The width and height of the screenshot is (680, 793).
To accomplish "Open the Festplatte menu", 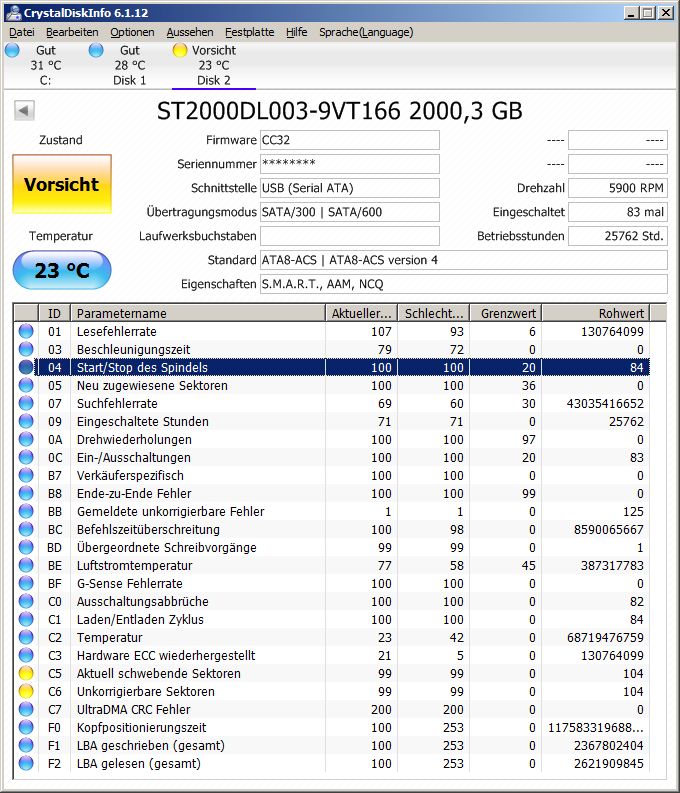I will 250,32.
